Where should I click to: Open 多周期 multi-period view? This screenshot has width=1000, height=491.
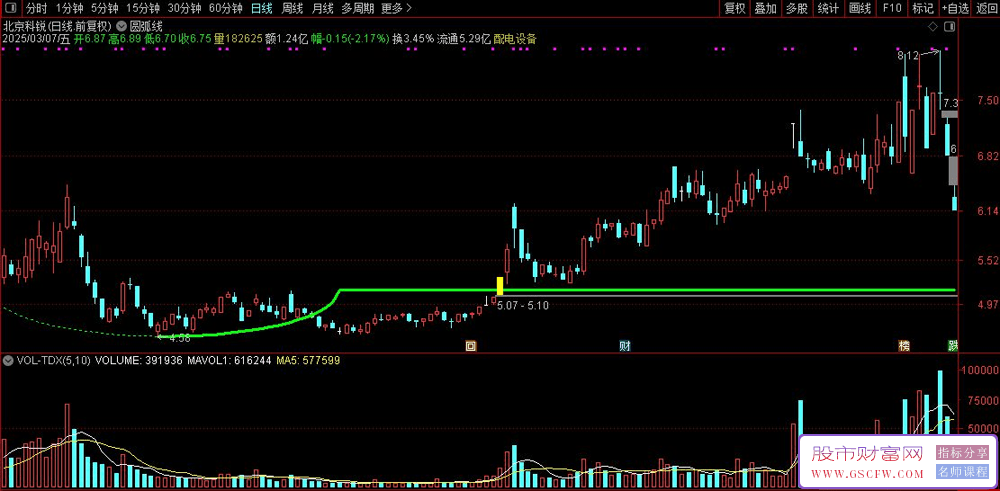pos(358,8)
